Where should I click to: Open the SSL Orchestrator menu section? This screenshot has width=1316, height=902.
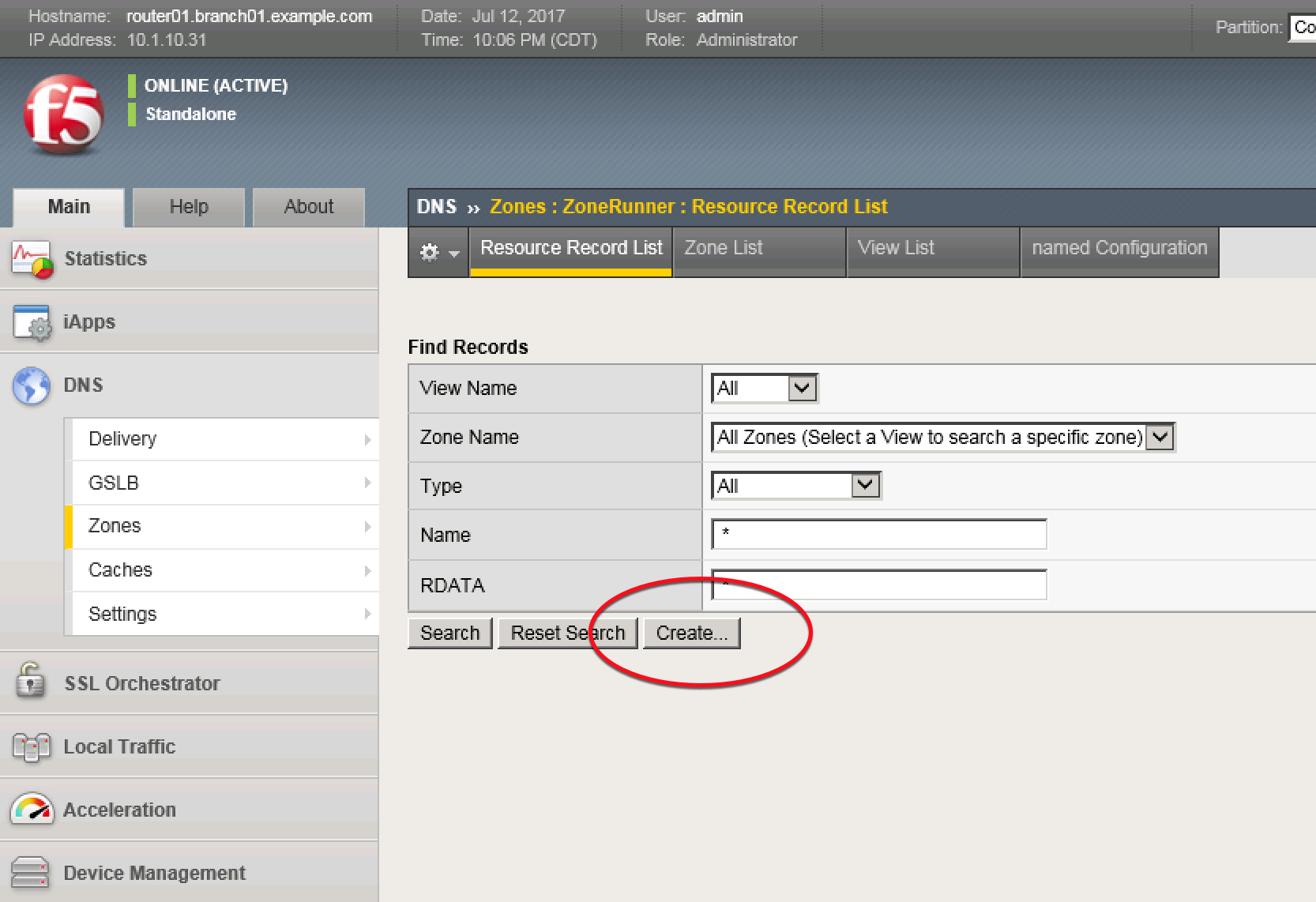[190, 683]
